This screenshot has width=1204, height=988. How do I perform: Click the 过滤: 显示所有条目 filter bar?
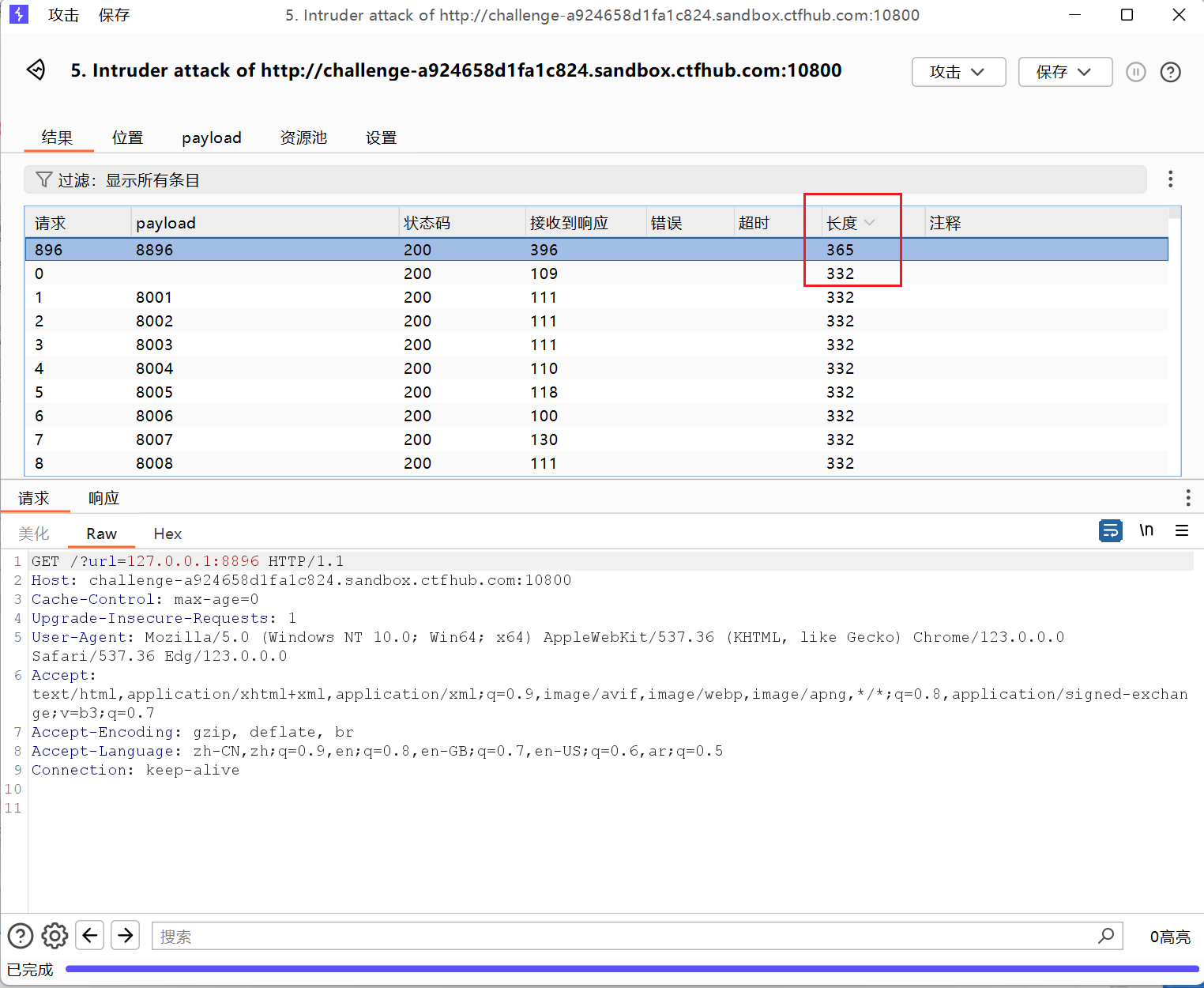click(x=585, y=179)
